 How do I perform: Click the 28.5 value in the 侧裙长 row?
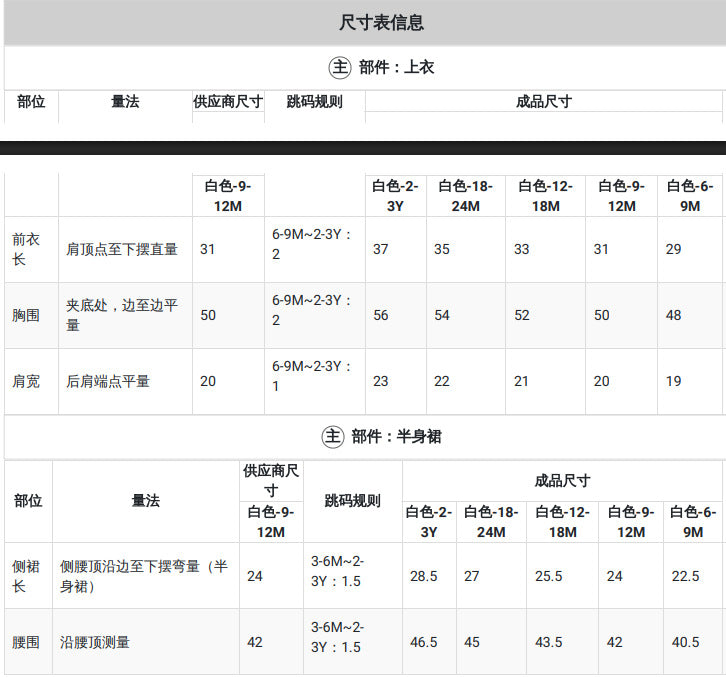point(423,576)
